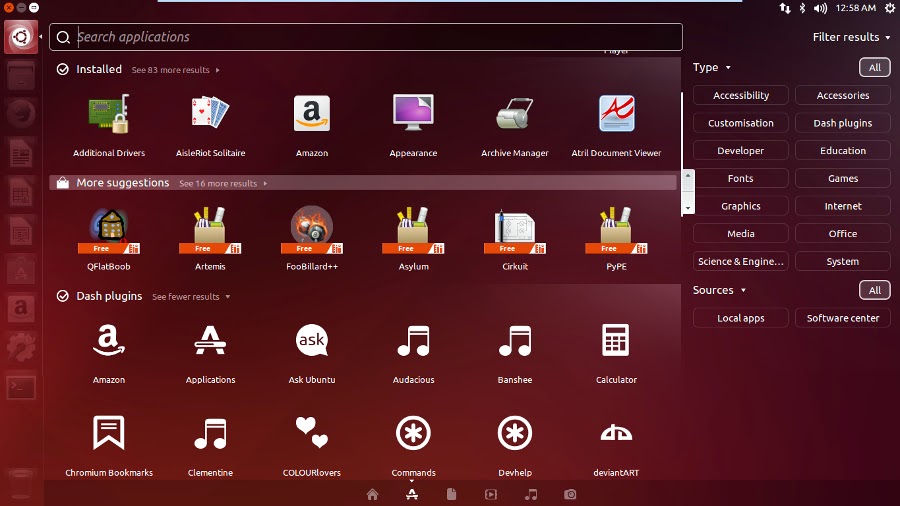Toggle Customisation type filter
This screenshot has width=900, height=506.
[x=740, y=123]
